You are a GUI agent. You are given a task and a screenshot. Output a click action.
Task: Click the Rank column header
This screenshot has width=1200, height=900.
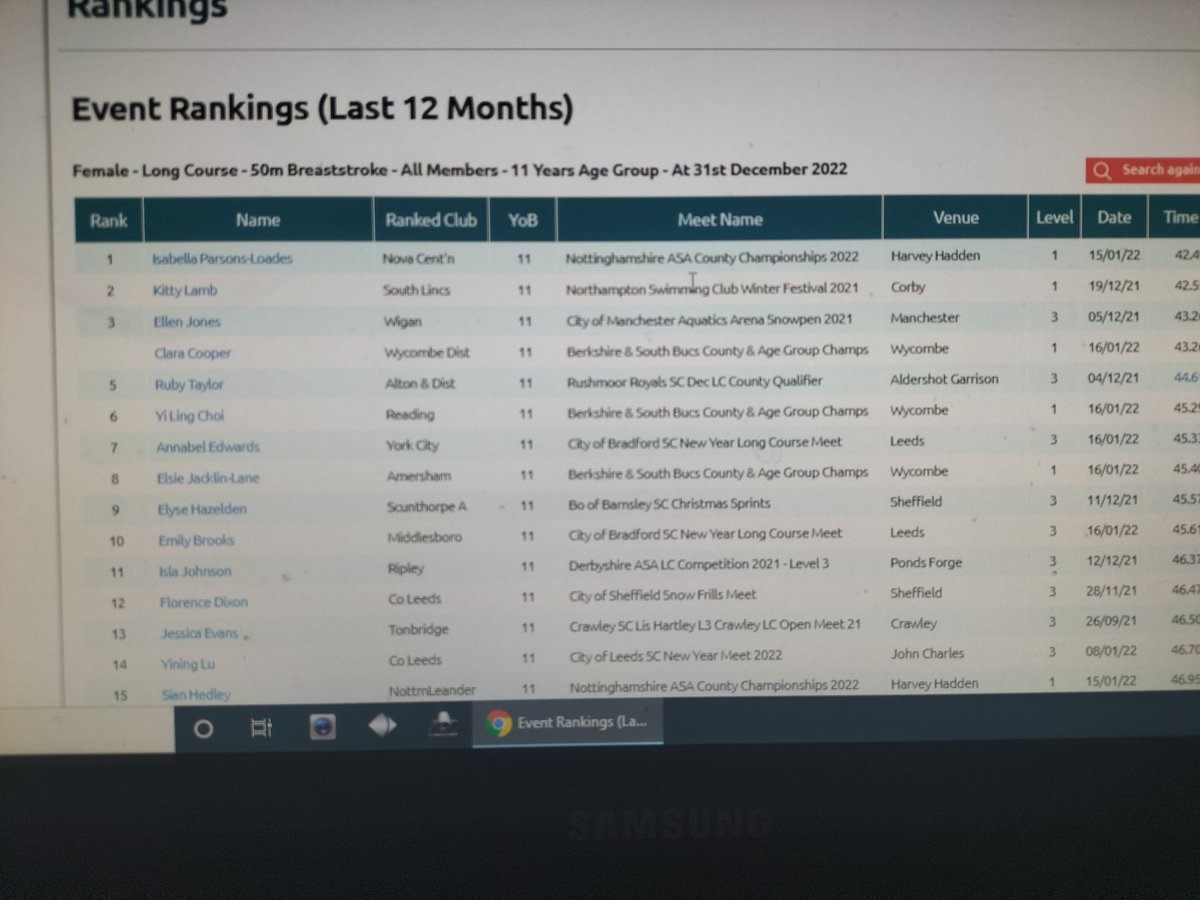click(109, 219)
